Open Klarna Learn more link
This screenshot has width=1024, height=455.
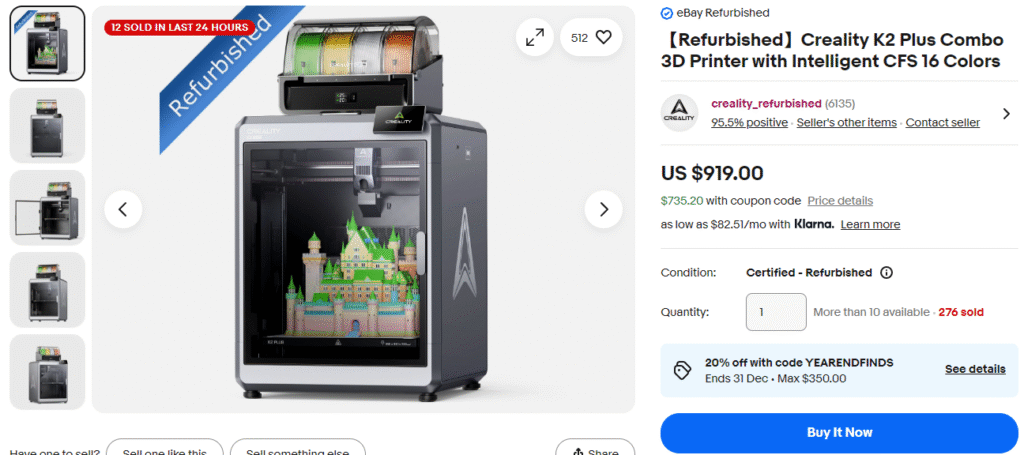(x=870, y=225)
